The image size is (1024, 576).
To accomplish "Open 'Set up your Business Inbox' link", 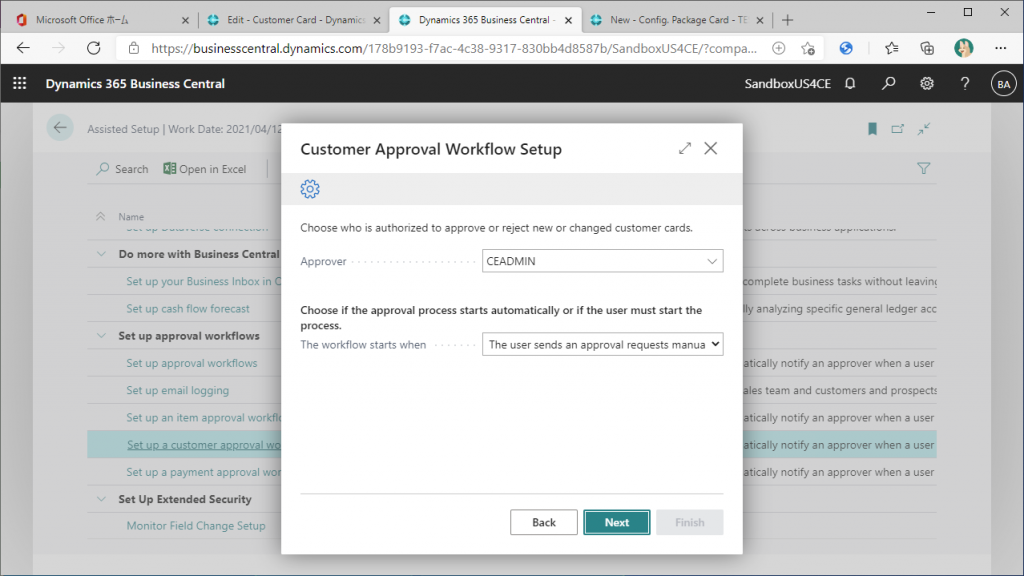I will (x=203, y=281).
